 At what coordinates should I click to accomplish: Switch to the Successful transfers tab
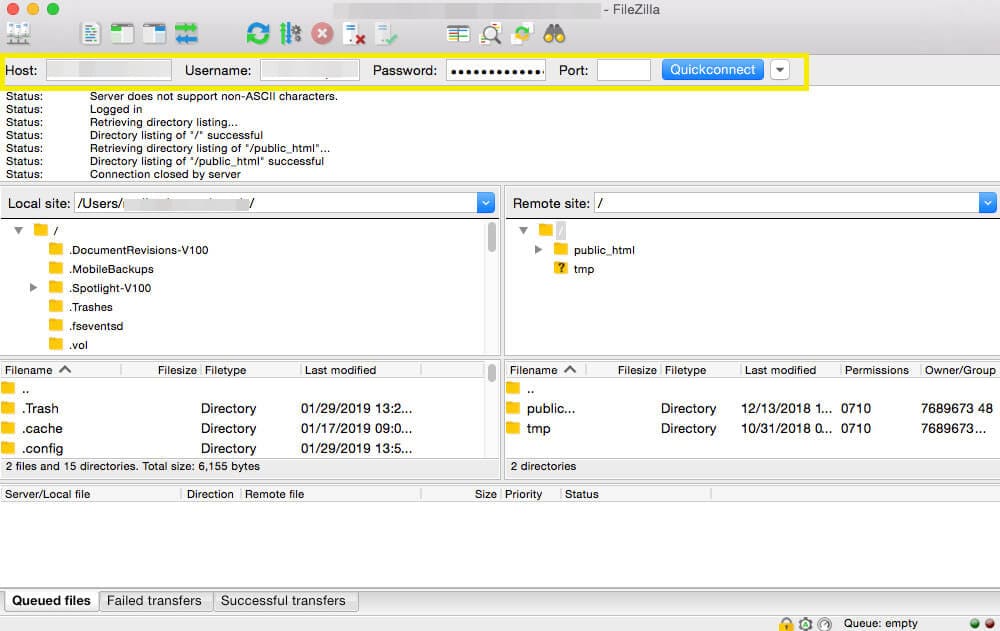pos(283,601)
